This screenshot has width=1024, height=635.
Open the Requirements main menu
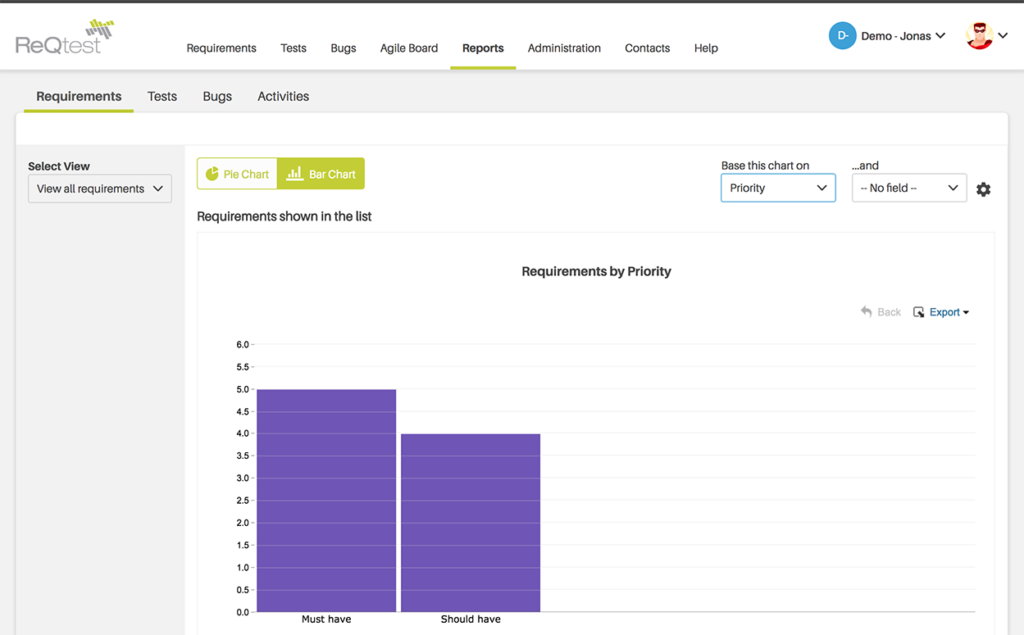[221, 48]
